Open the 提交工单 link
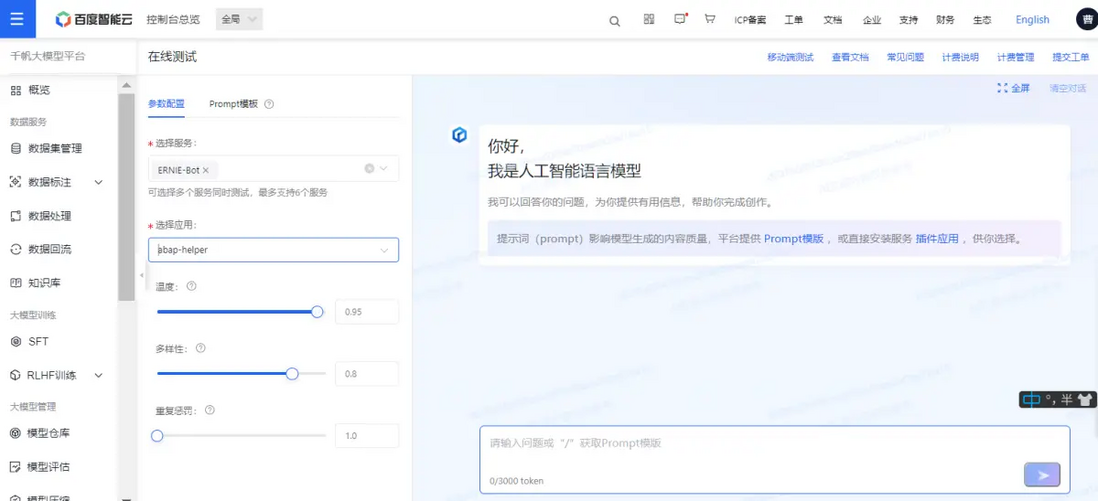1098x501 pixels. 1071,57
